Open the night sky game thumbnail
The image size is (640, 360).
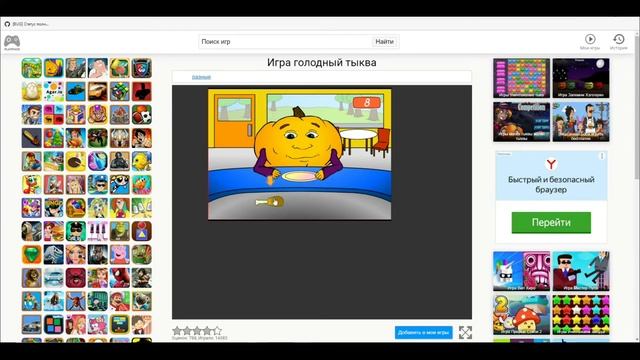pyautogui.click(x=581, y=78)
